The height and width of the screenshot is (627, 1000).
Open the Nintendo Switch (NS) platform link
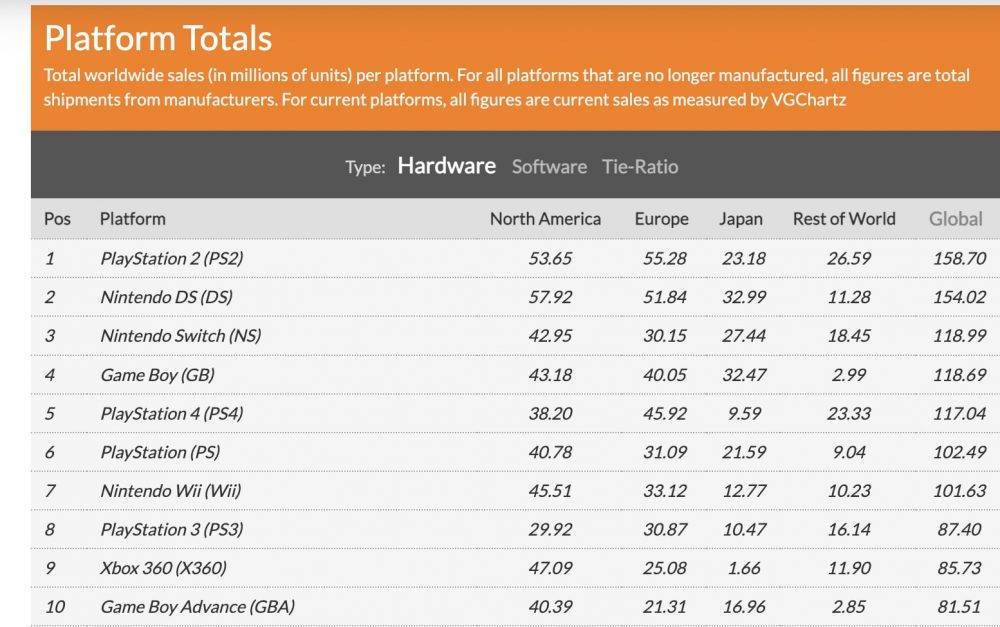click(x=180, y=336)
